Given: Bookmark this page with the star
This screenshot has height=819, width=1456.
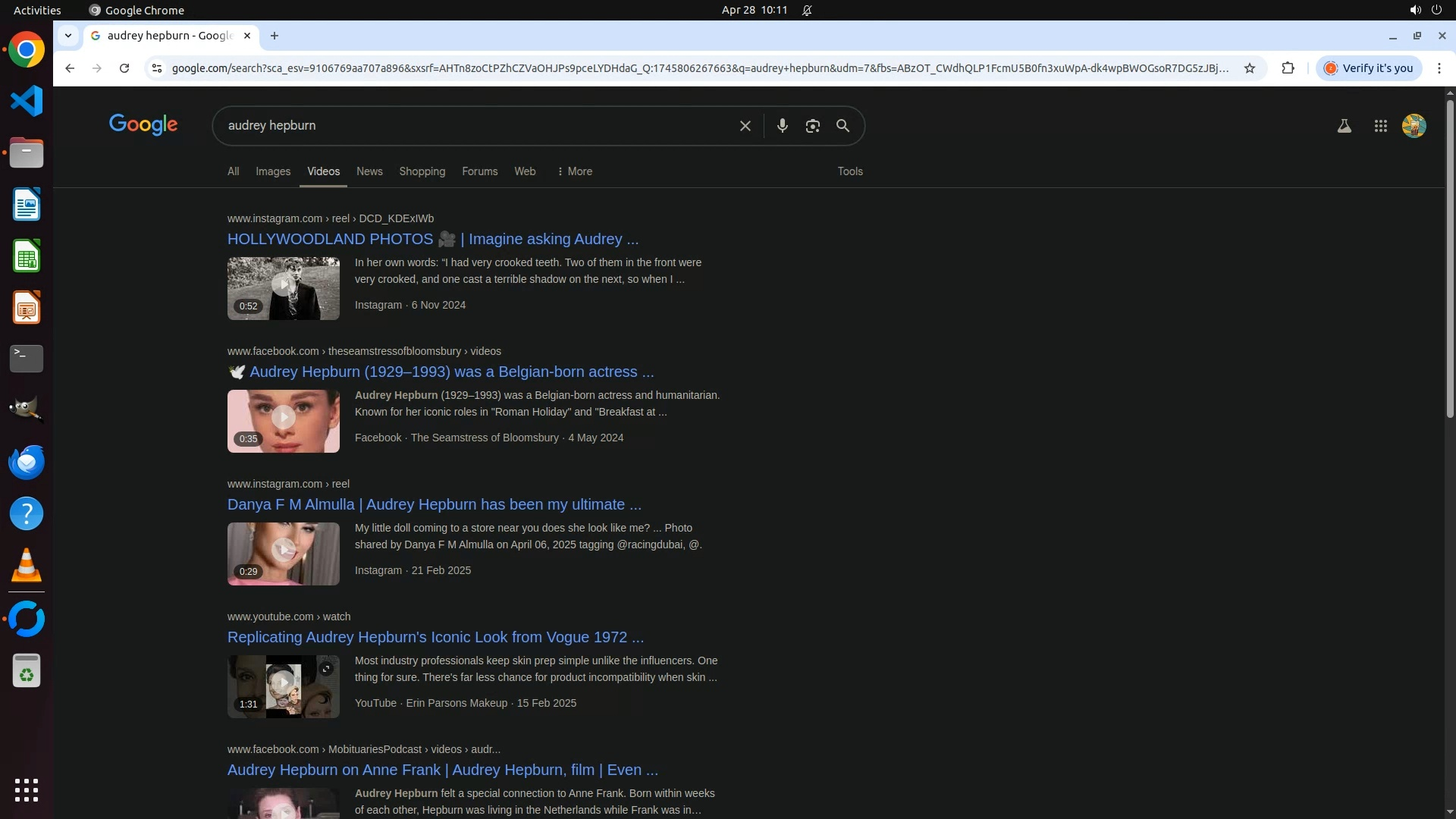Looking at the screenshot, I should coord(1250,68).
